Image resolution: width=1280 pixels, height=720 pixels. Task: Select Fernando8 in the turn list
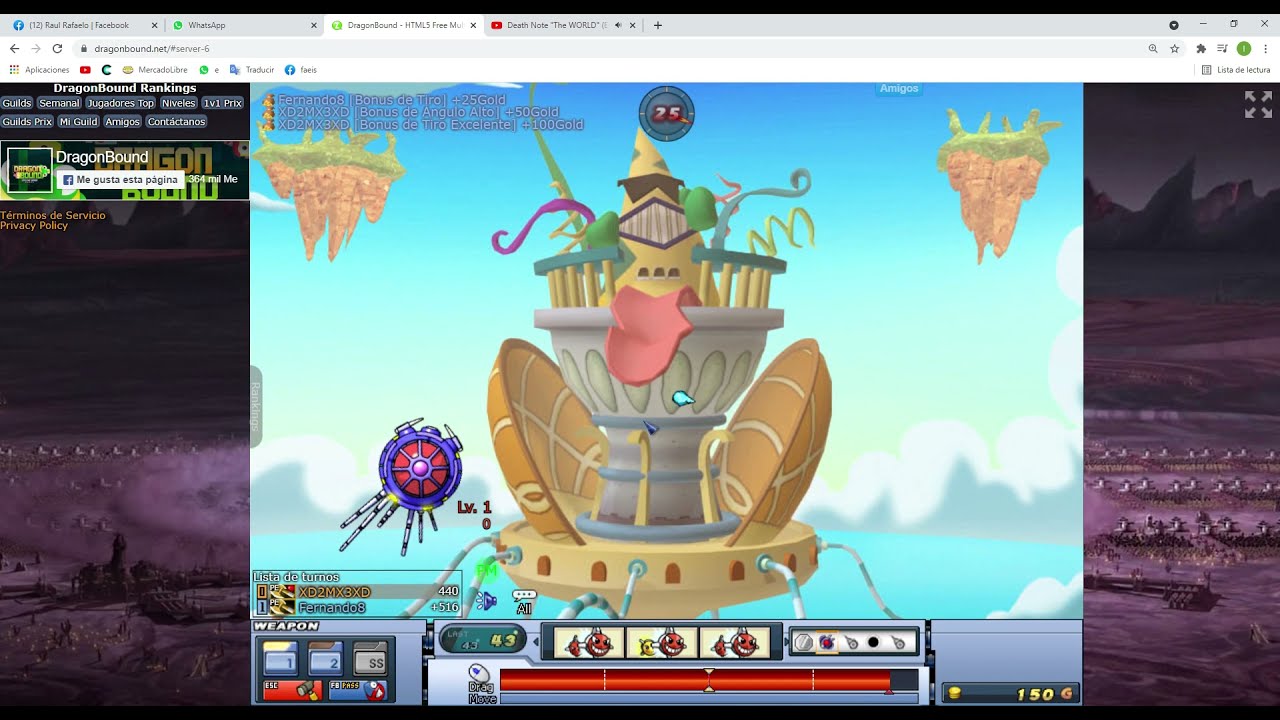pyautogui.click(x=357, y=607)
